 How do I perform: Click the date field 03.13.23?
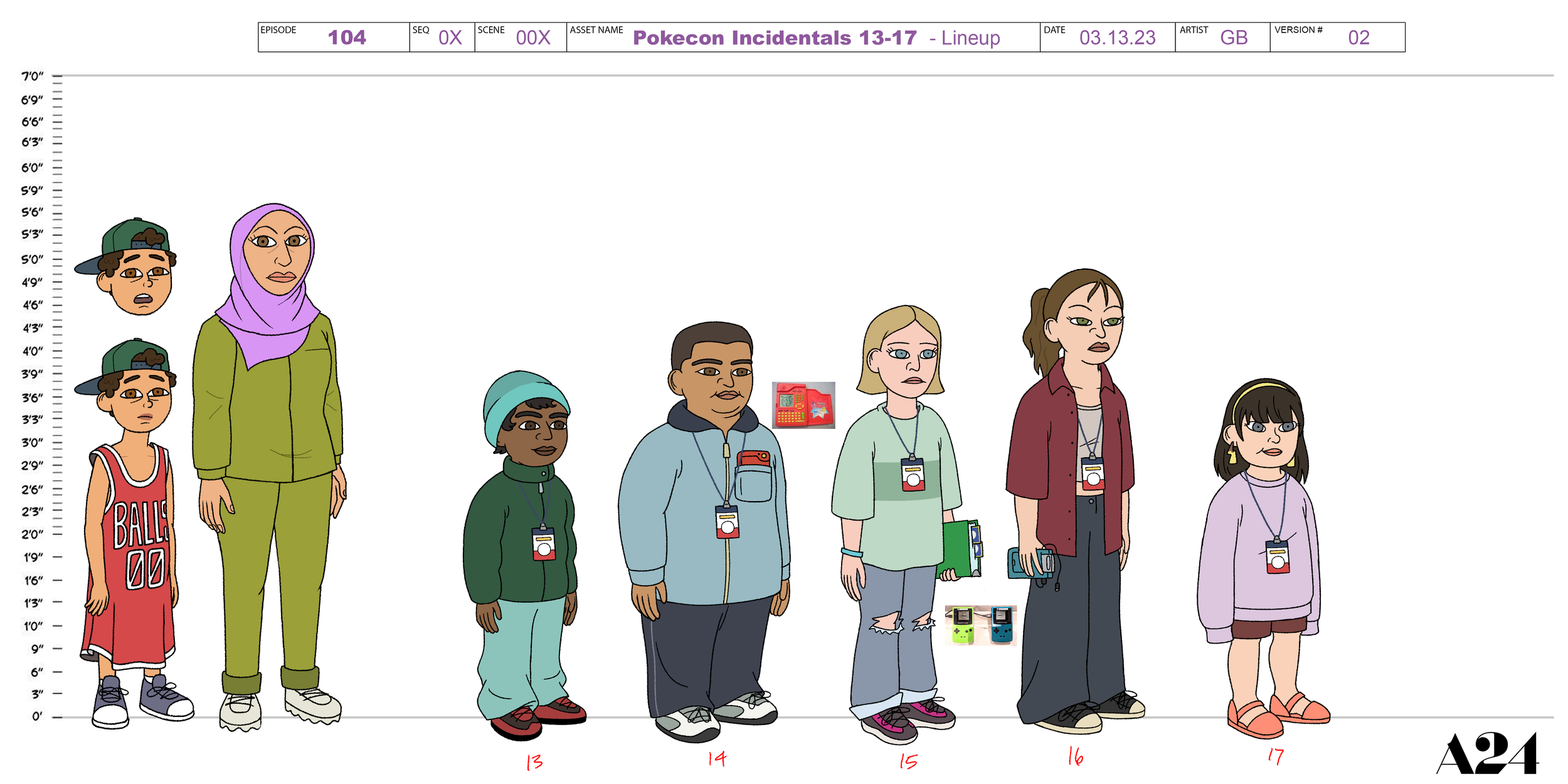pyautogui.click(x=1117, y=38)
